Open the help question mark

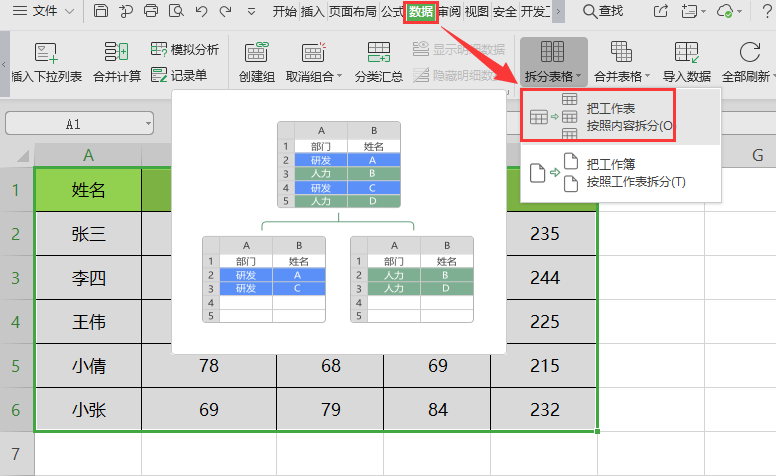point(767,11)
